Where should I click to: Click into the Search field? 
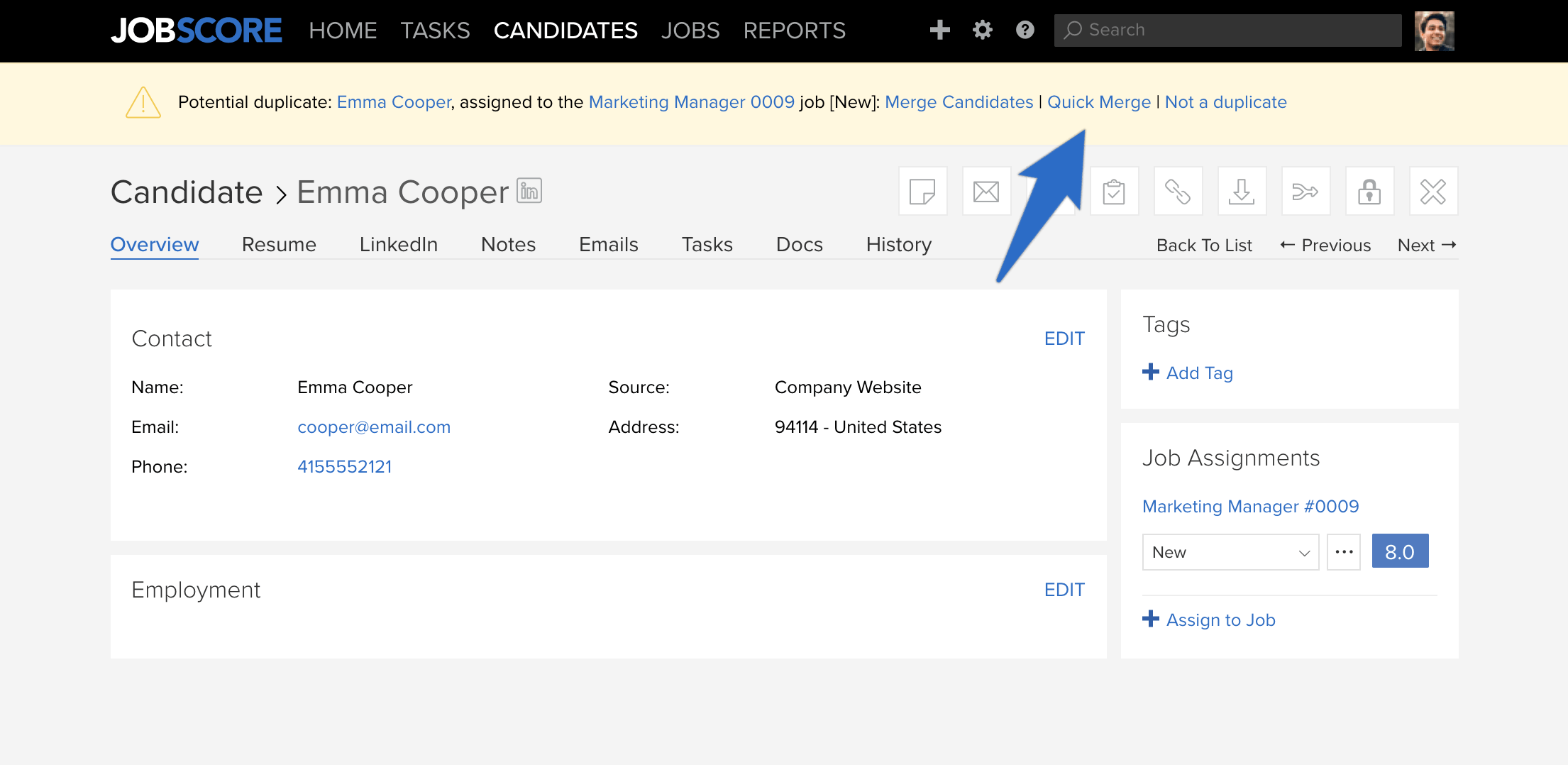[x=1227, y=30]
